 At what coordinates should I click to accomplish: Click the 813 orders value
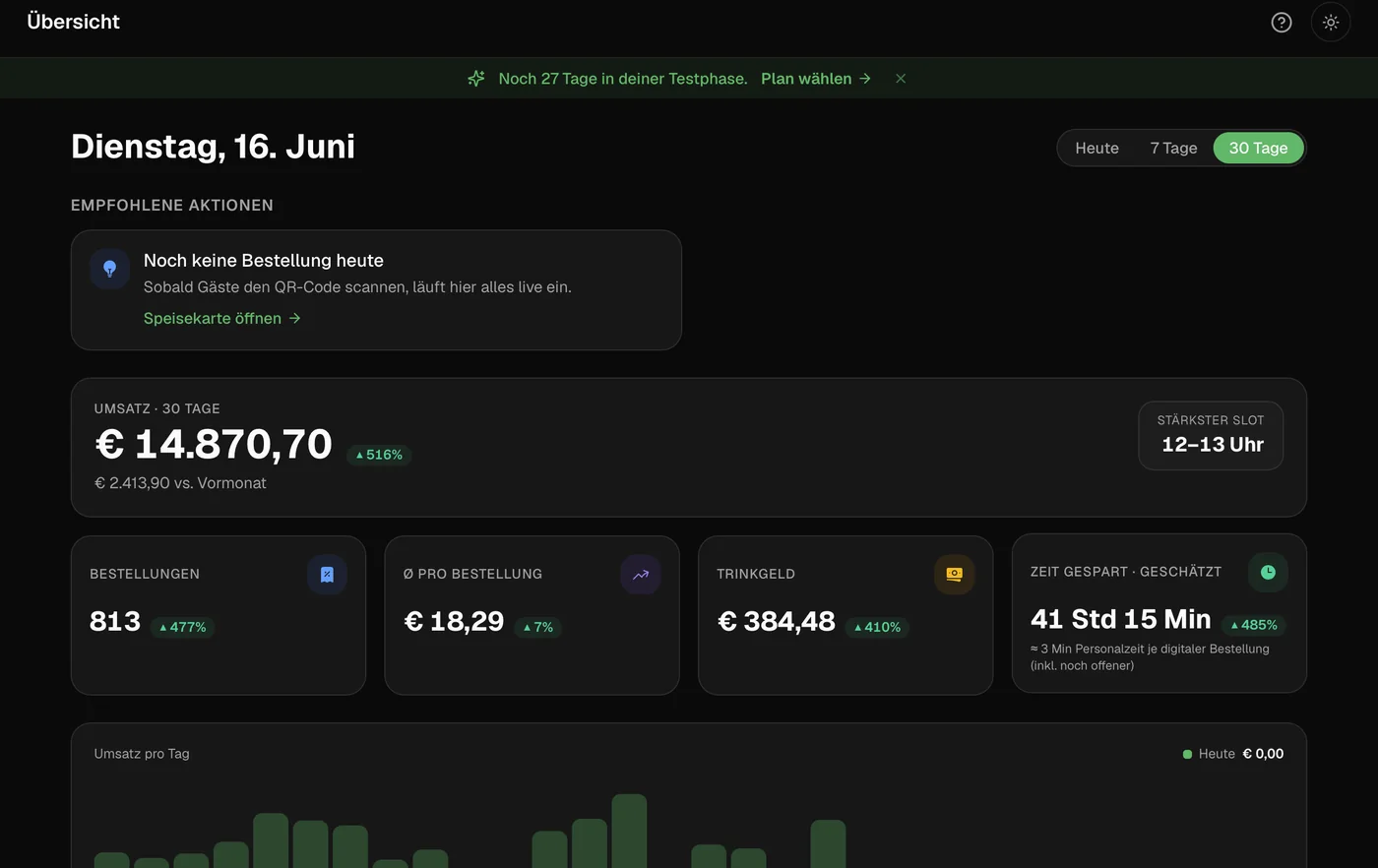click(x=115, y=622)
